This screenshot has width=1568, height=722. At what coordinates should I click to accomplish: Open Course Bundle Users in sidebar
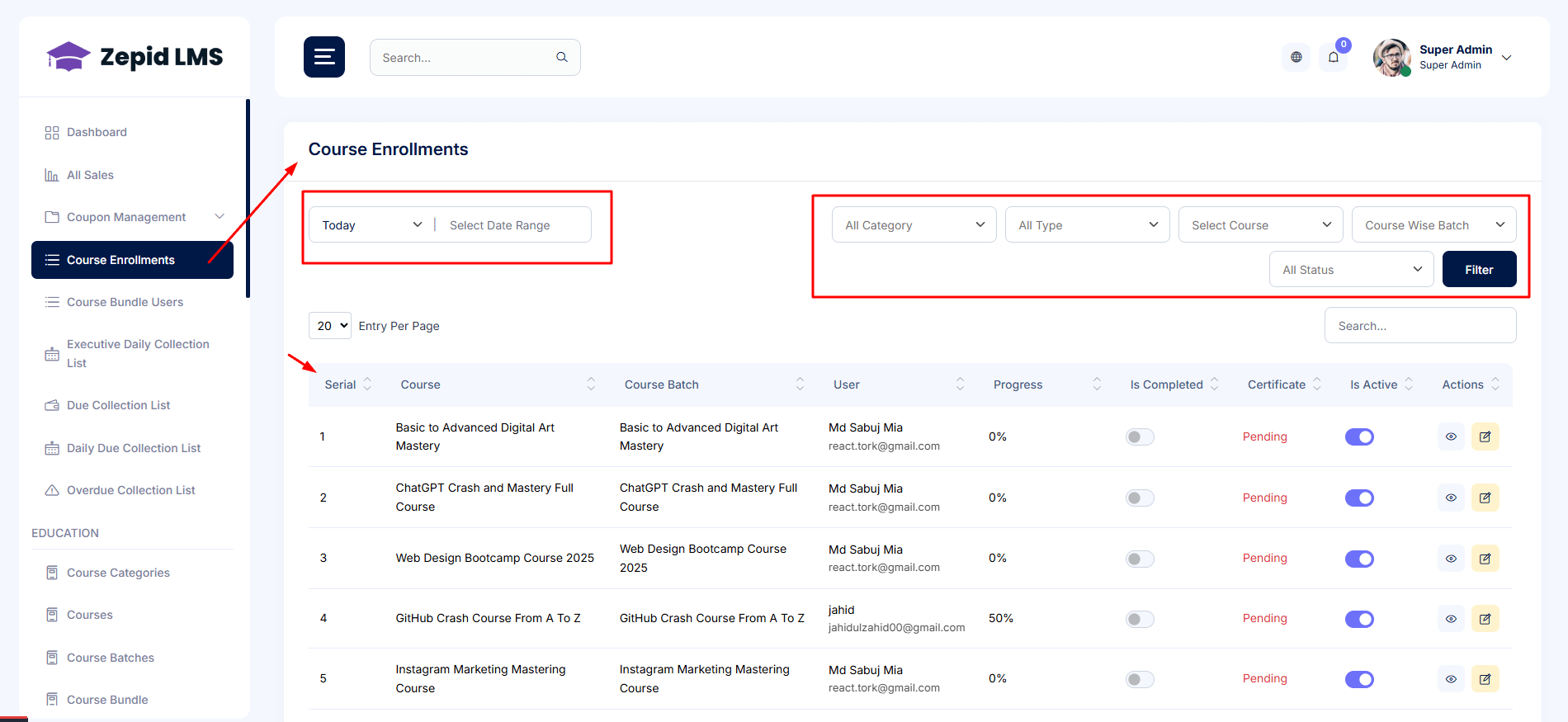tap(132, 302)
